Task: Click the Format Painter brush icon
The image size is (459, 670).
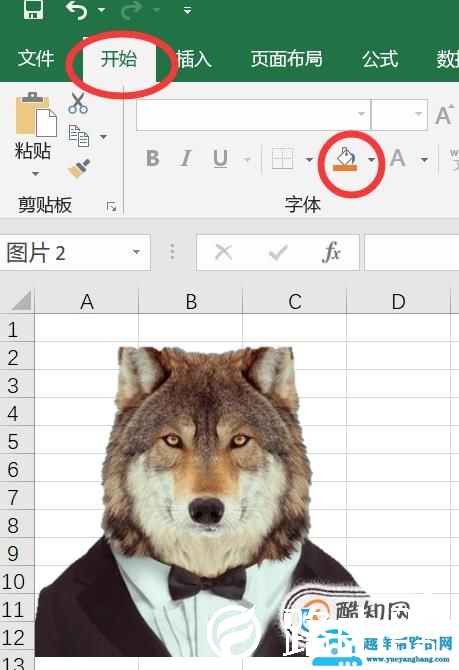Action: (79, 168)
